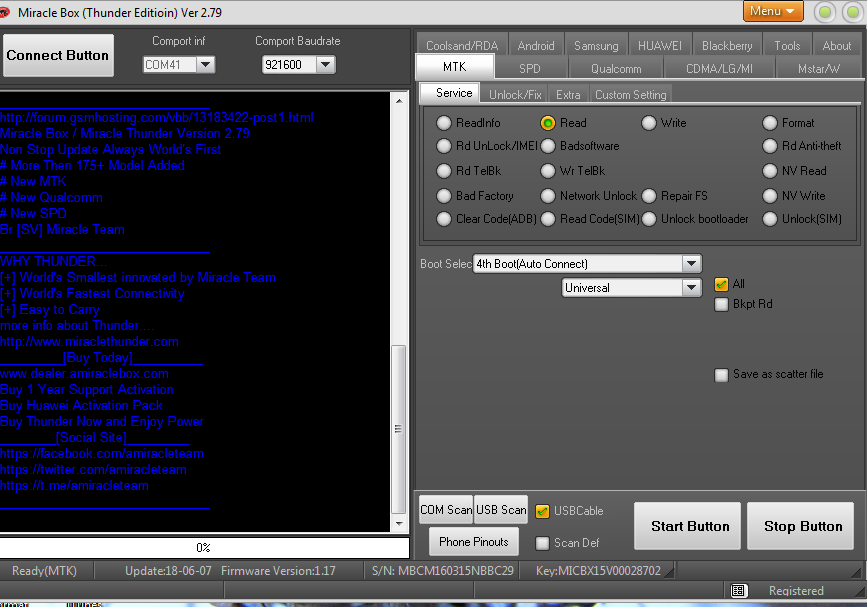Open the Tools tab
Image resolution: width=867 pixels, height=607 pixels.
click(x=787, y=46)
